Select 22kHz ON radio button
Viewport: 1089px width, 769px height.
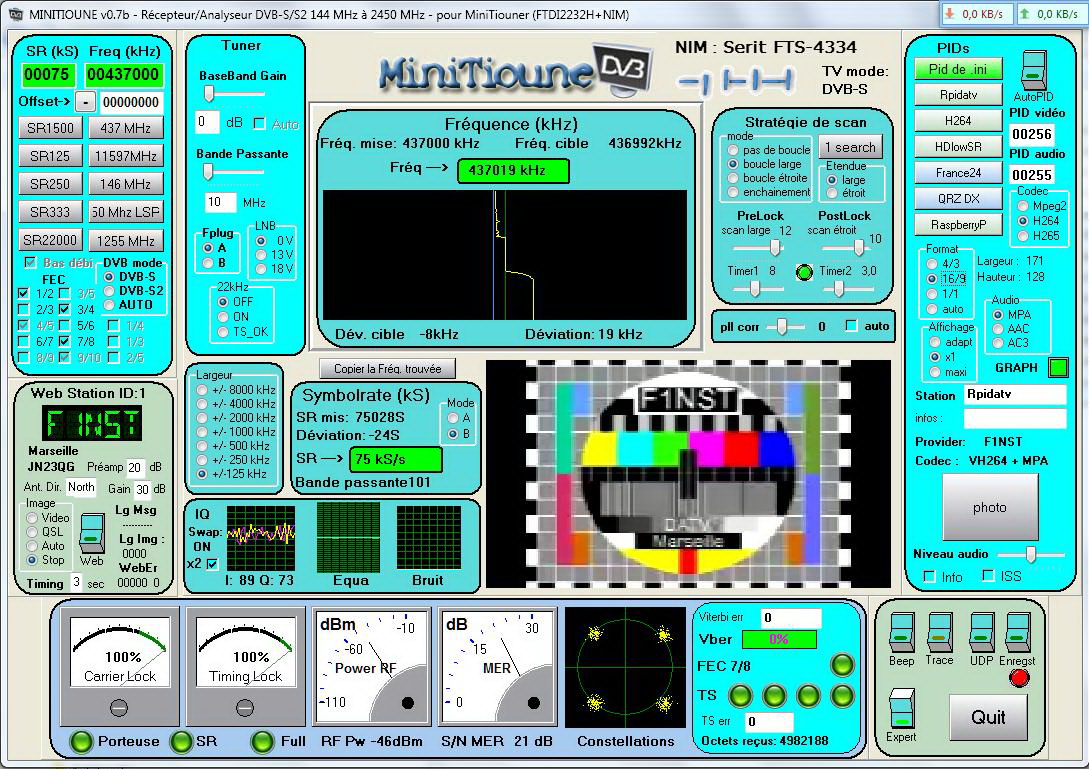pyautogui.click(x=223, y=317)
